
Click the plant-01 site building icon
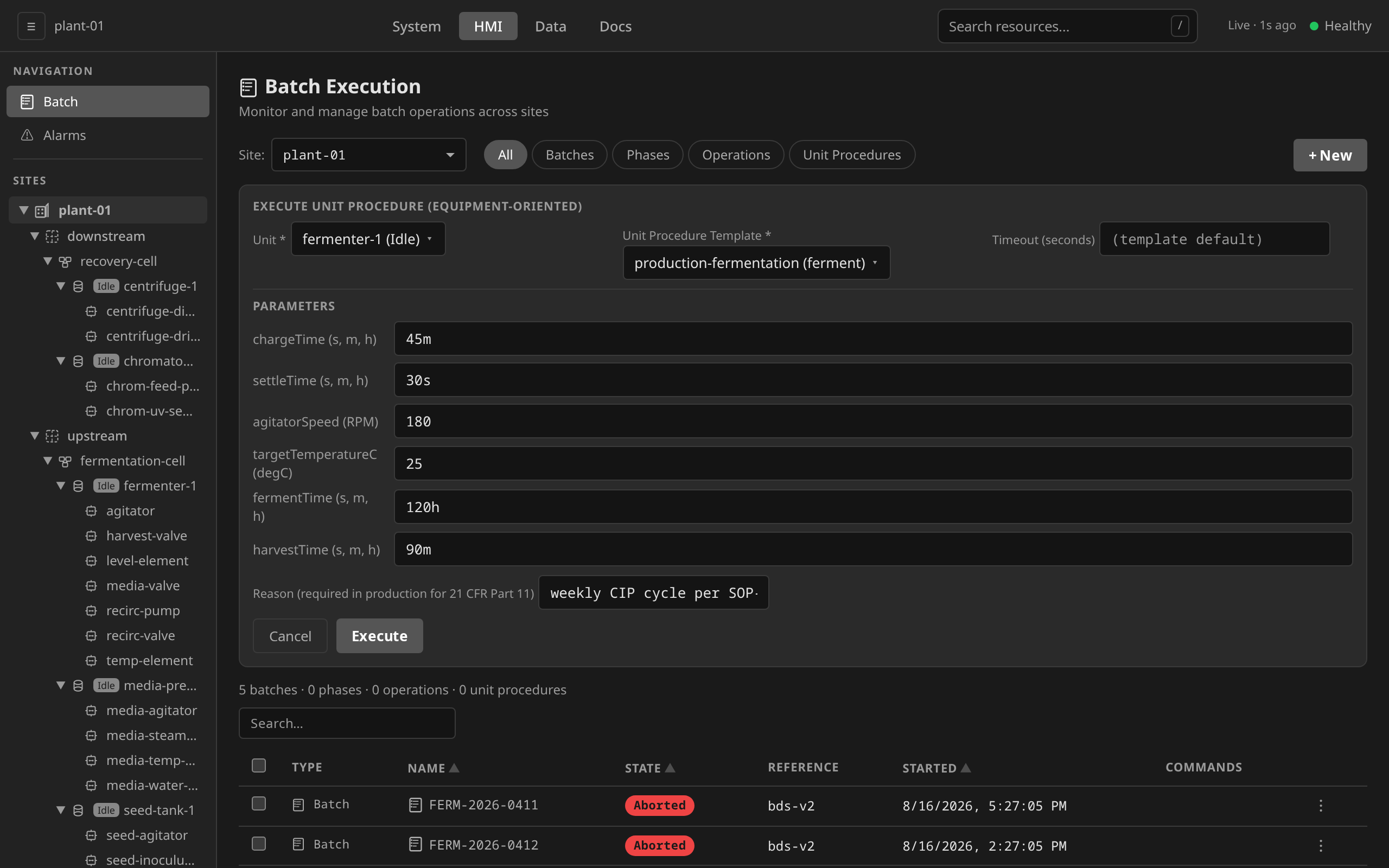tap(42, 210)
